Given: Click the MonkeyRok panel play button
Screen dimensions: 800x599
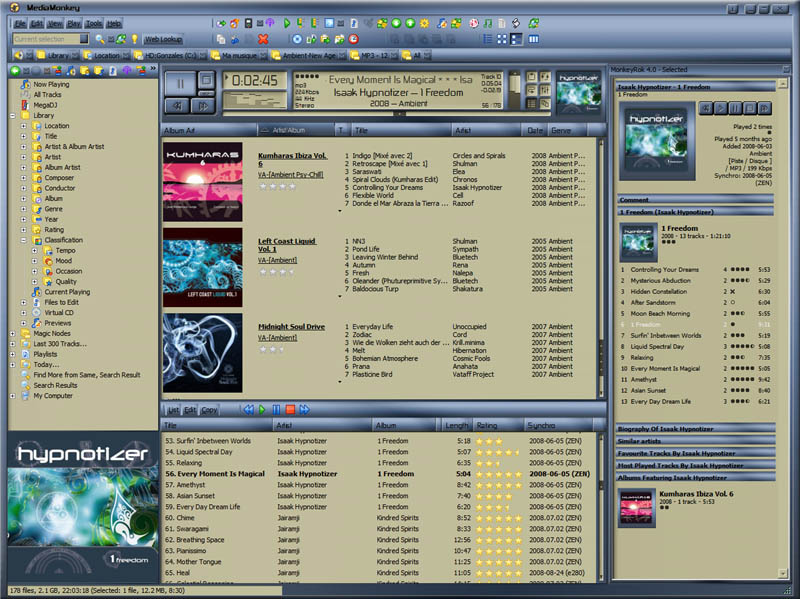Looking at the screenshot, I should (x=720, y=108).
